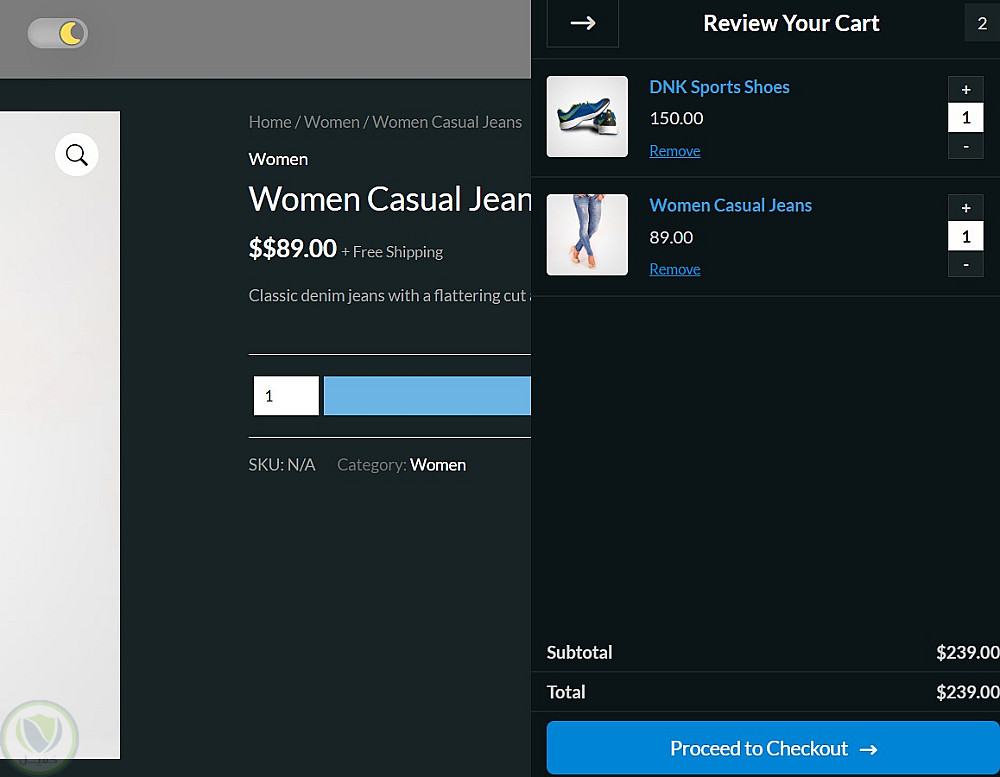Click the product quantity input field
Screen dimensions: 1000x777
(x=286, y=396)
